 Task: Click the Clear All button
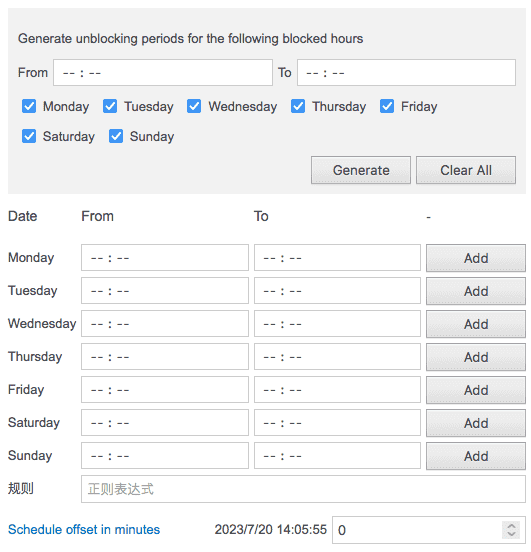466,170
